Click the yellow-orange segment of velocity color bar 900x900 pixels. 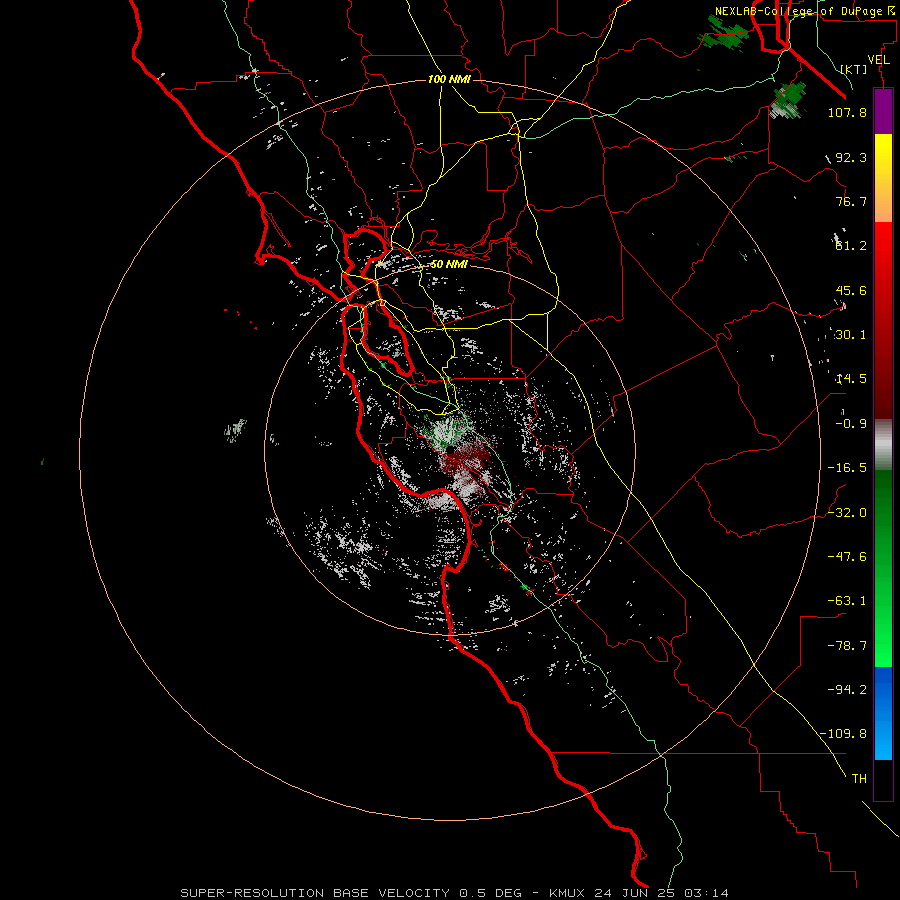(883, 178)
